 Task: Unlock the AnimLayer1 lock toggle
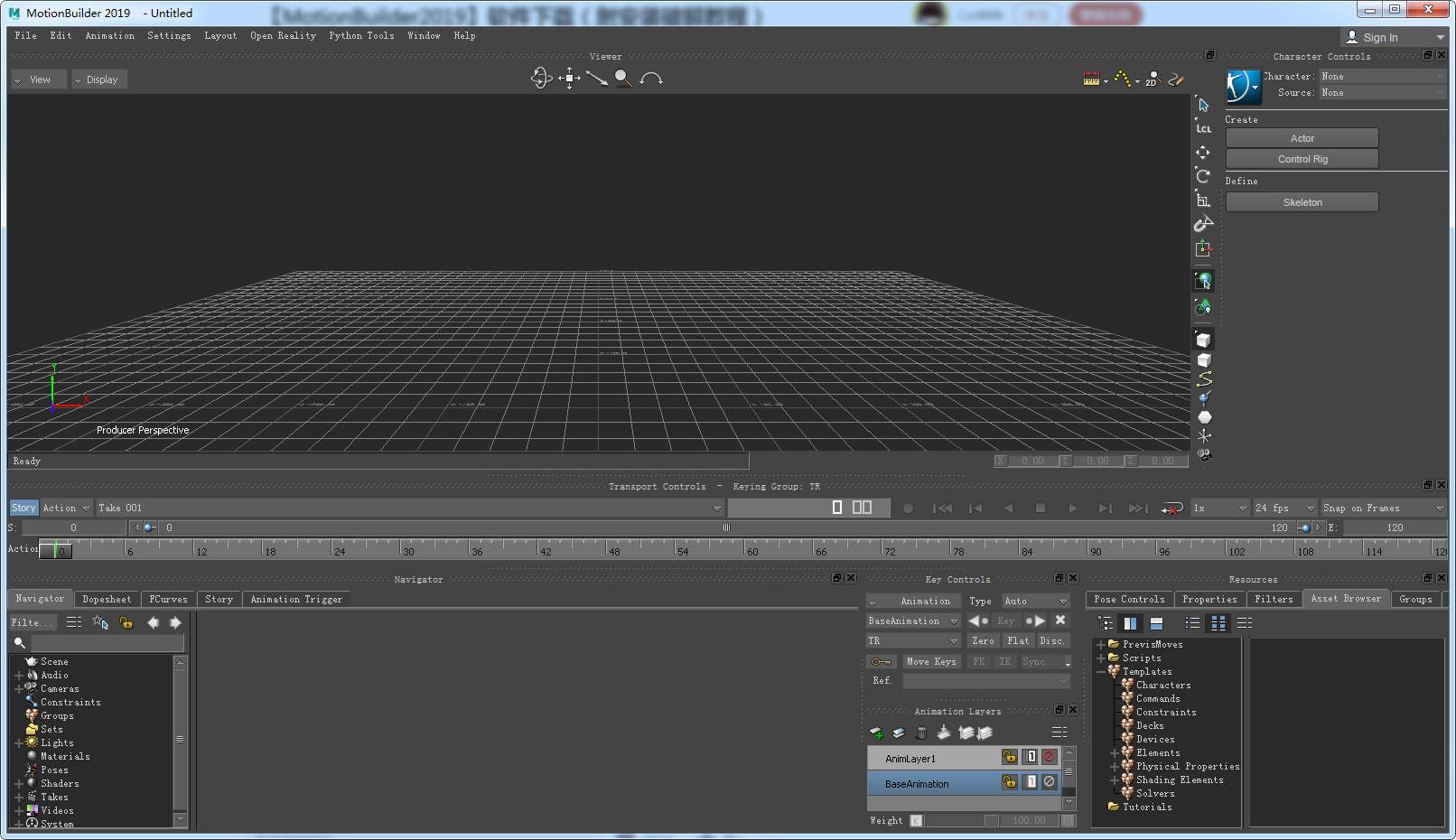pos(1009,758)
